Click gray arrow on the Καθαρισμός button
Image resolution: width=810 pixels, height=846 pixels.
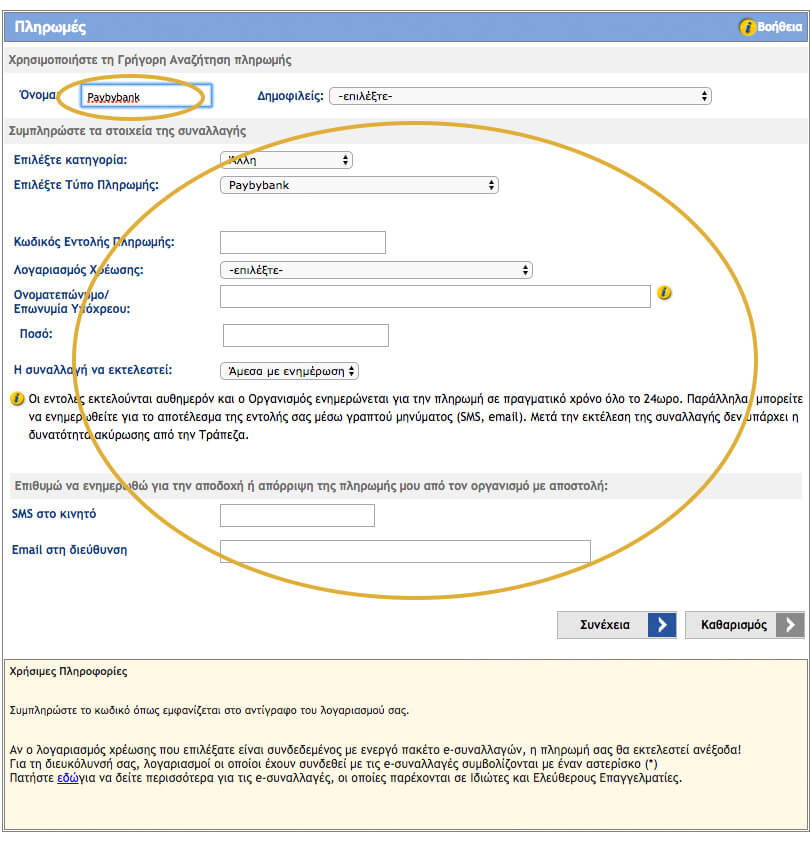coord(790,625)
